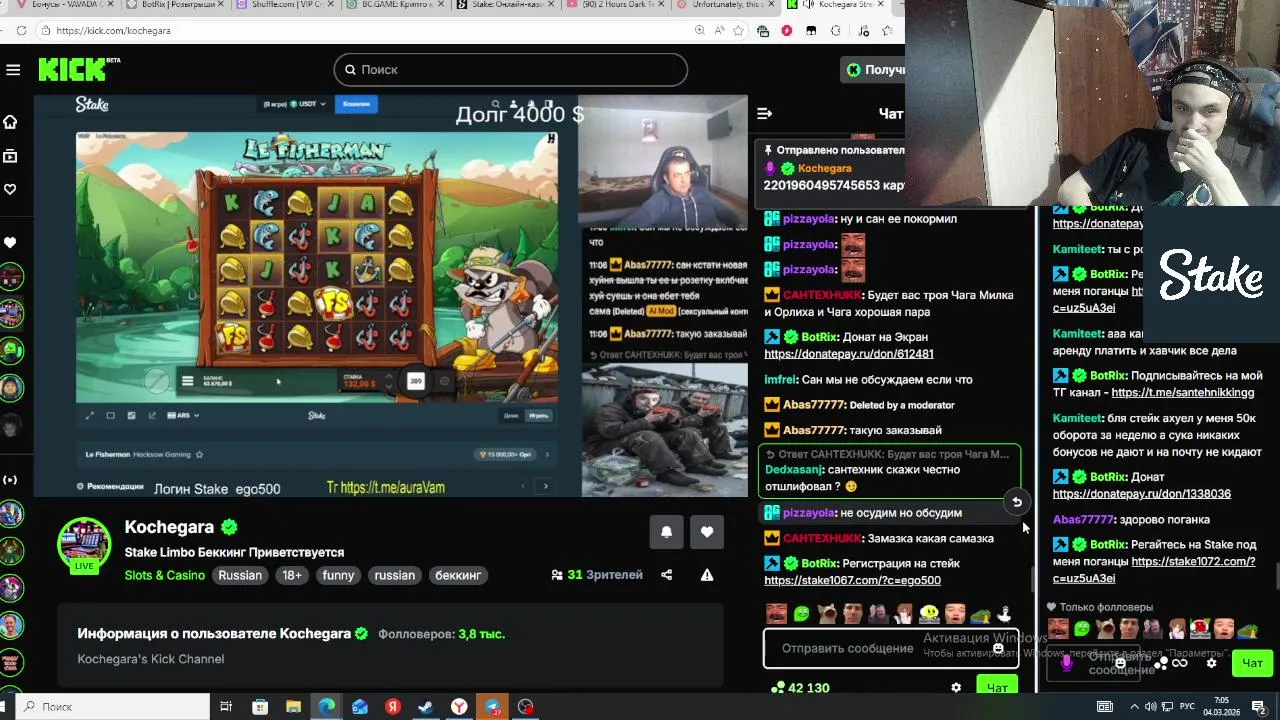Share the Kochegara stream
1280x720 pixels.
tap(667, 575)
